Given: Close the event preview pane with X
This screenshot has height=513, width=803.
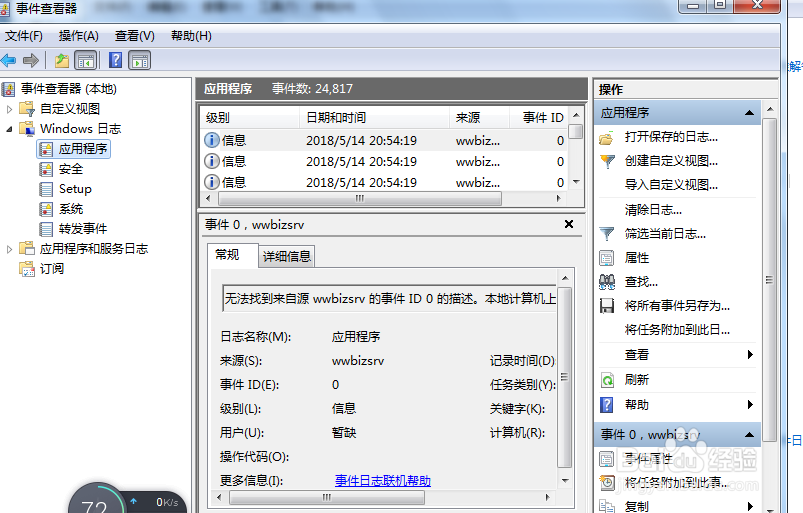Looking at the screenshot, I should pyautogui.click(x=568, y=224).
